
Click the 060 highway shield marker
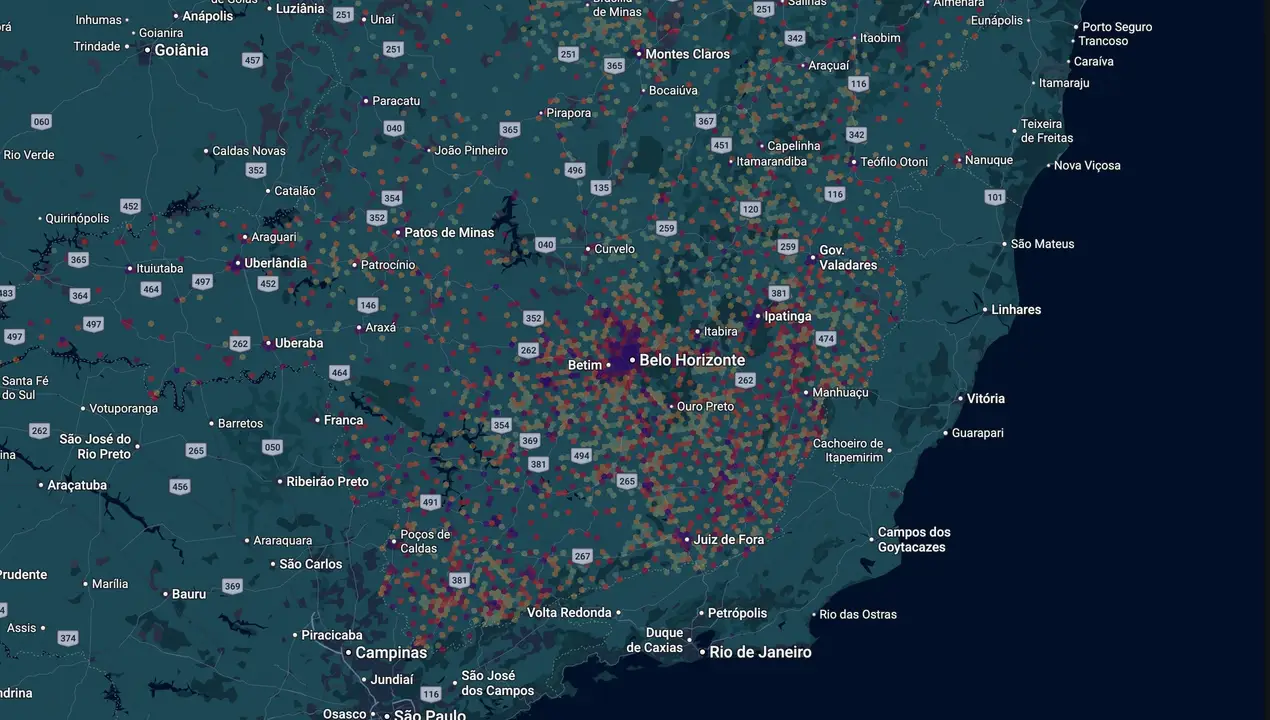[41, 122]
